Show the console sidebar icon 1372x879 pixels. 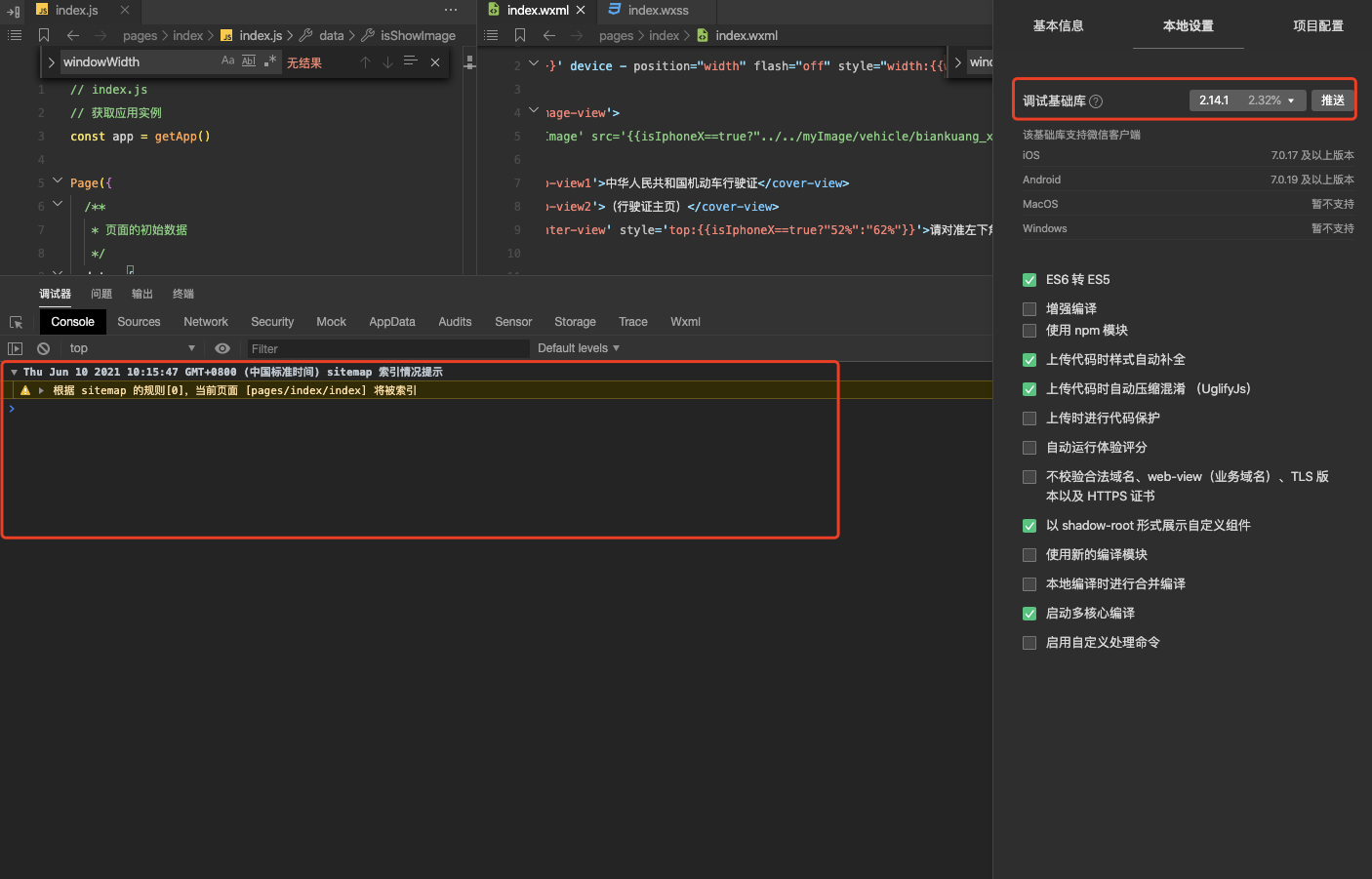(x=15, y=348)
